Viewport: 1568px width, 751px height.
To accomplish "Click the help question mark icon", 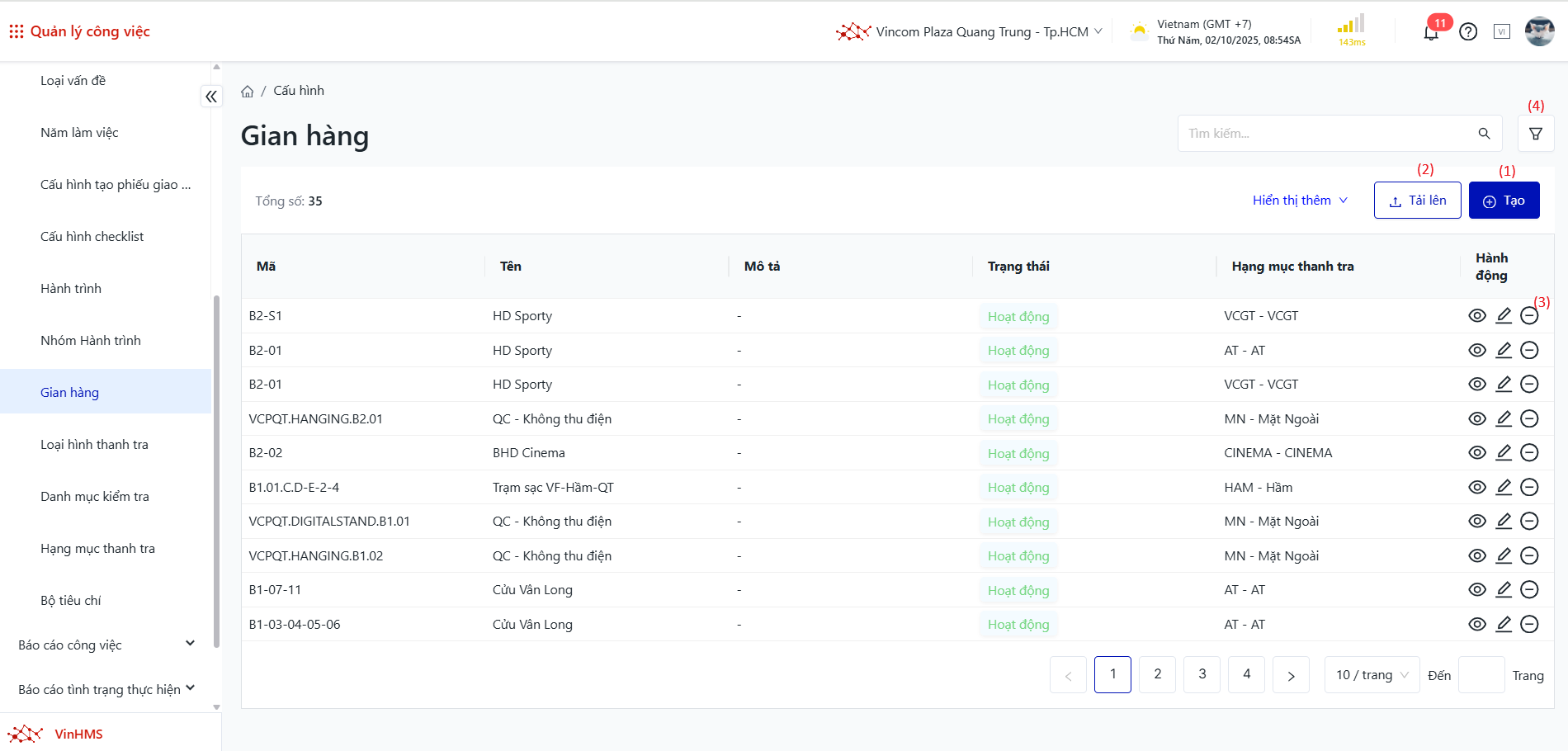I will point(1468,32).
